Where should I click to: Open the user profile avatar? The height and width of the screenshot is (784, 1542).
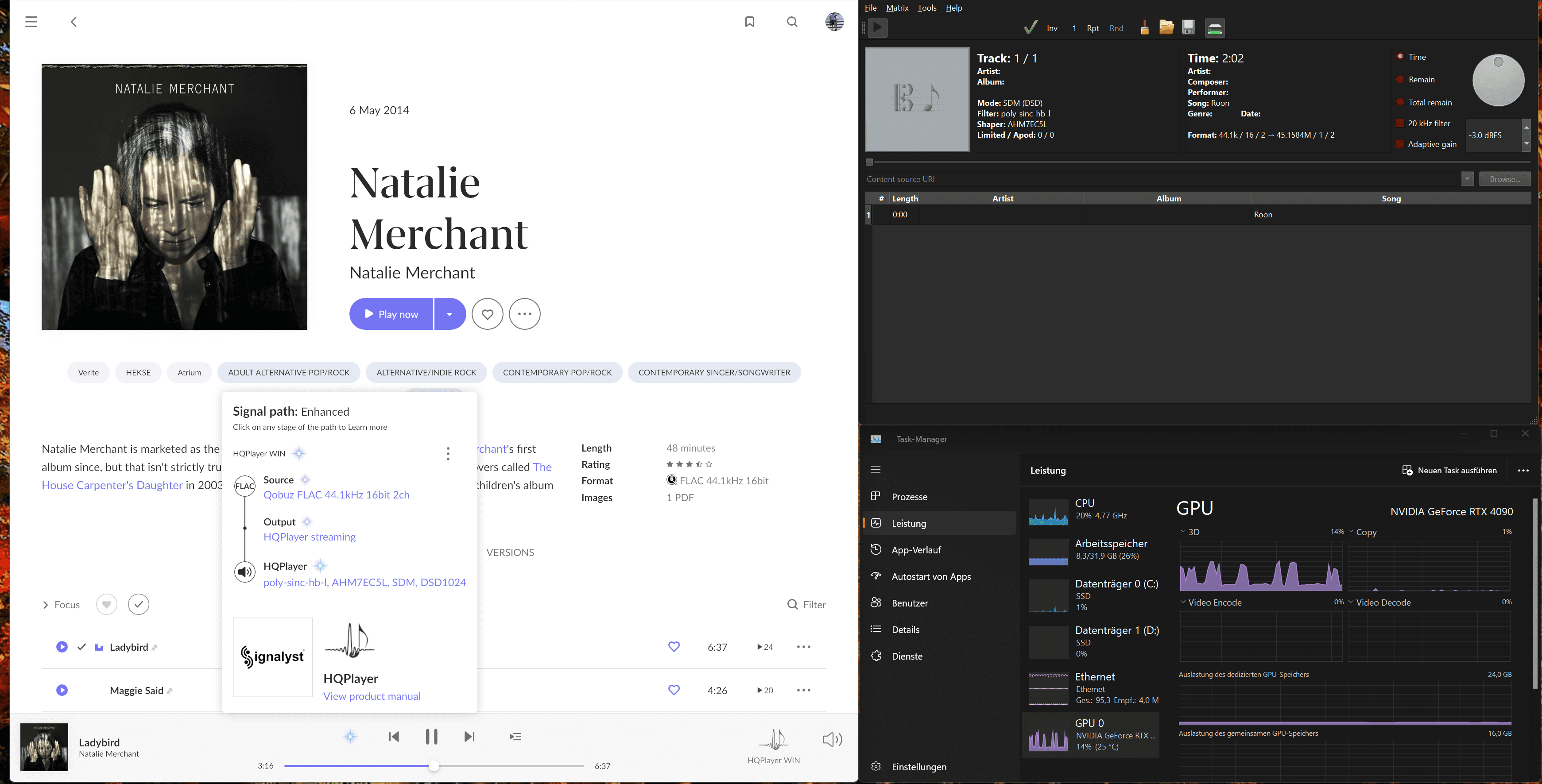(x=834, y=22)
